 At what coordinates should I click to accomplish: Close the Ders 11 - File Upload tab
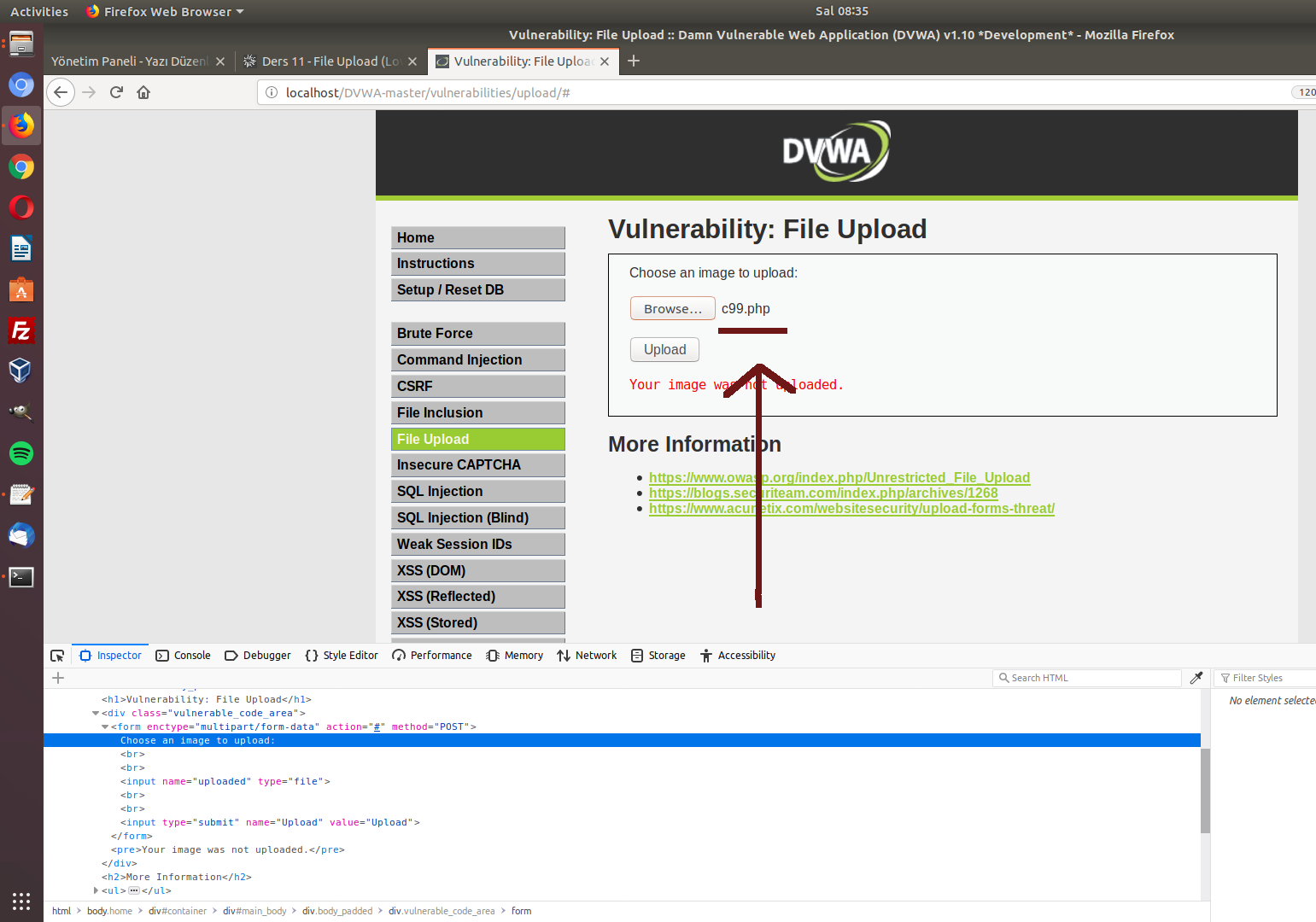point(412,61)
